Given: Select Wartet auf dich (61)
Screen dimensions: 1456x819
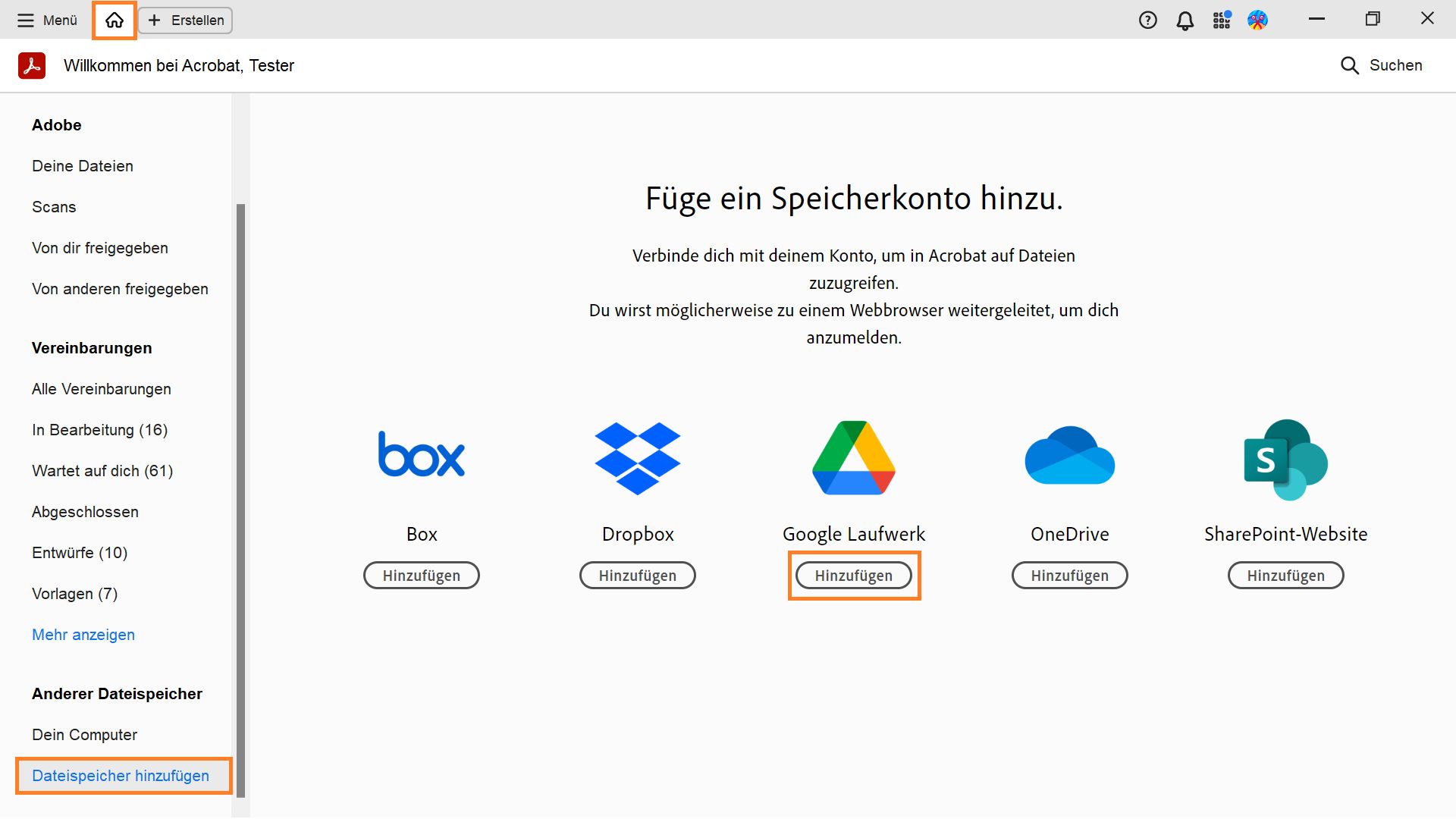Looking at the screenshot, I should click(x=102, y=470).
